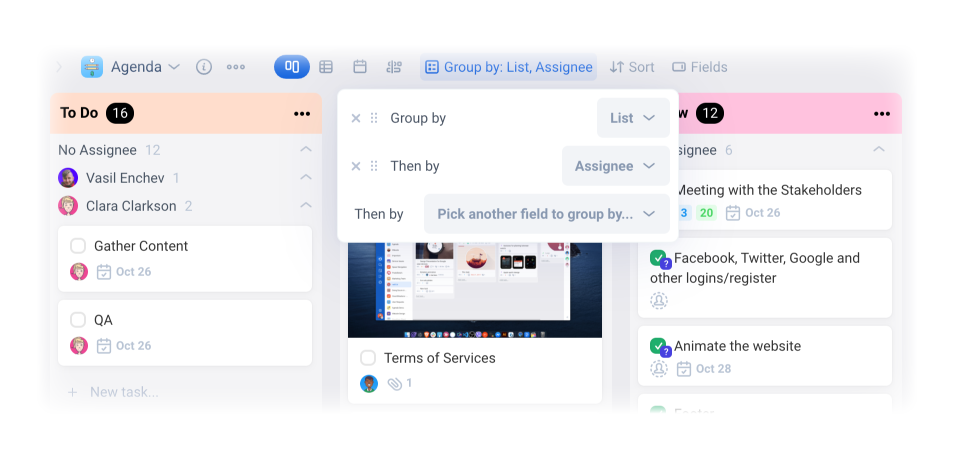Check off the QA task
The image size is (953, 457).
coord(78,320)
